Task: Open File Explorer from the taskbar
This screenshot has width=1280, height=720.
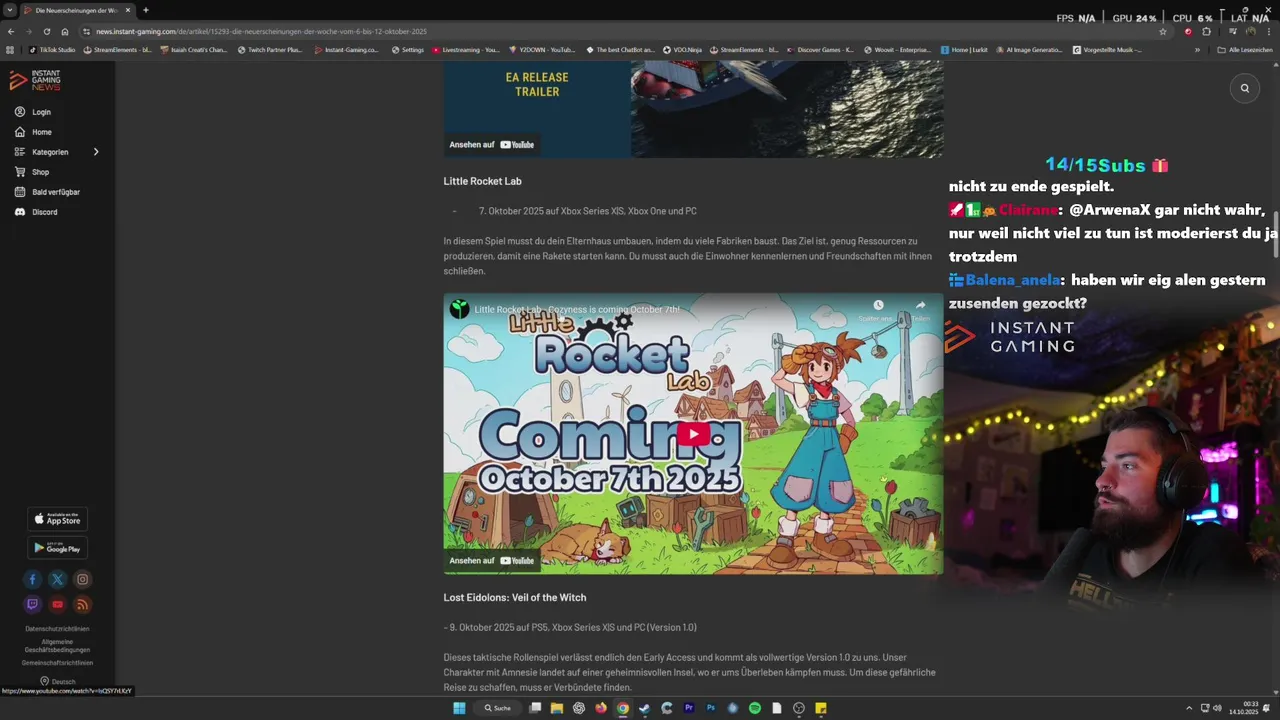Action: pos(557,708)
